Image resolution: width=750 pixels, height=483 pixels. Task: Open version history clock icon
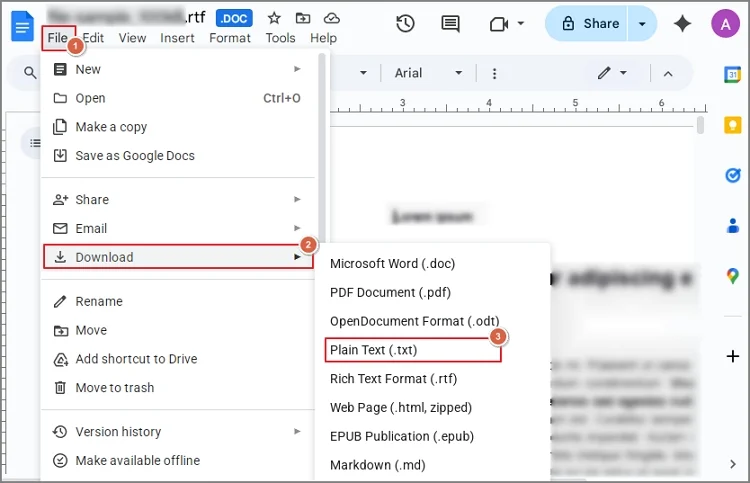(x=405, y=23)
